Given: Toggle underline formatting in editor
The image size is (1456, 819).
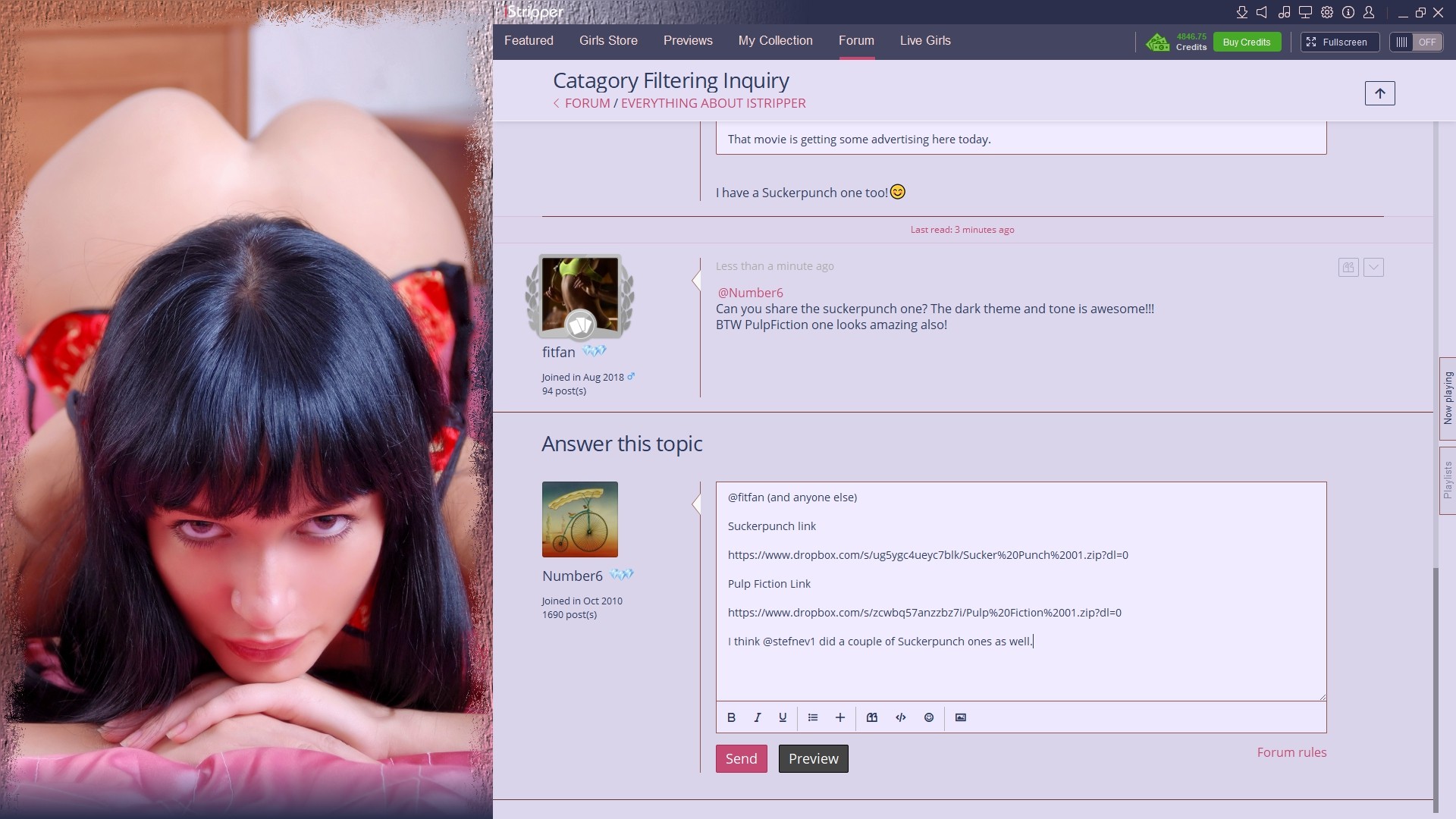Looking at the screenshot, I should coord(783,717).
